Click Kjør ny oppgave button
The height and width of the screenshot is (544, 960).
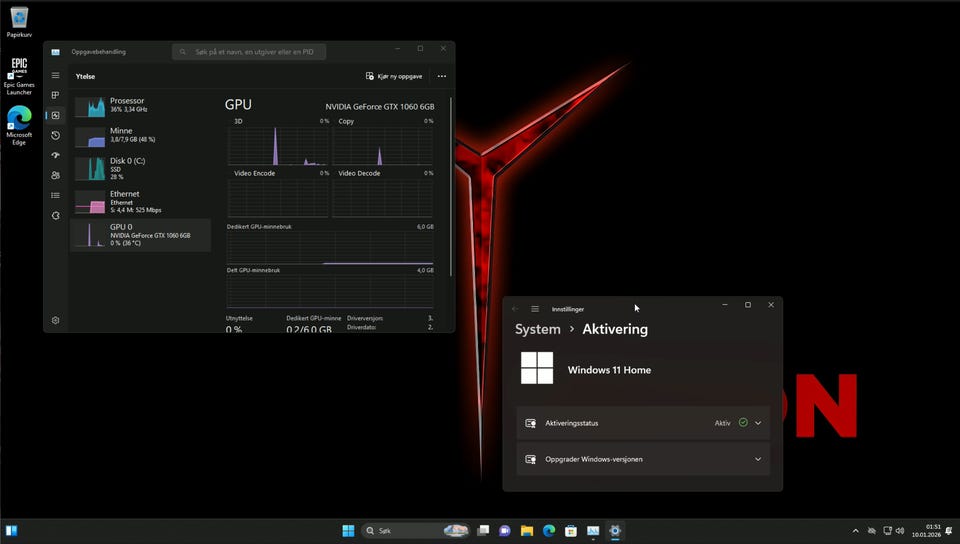(394, 76)
